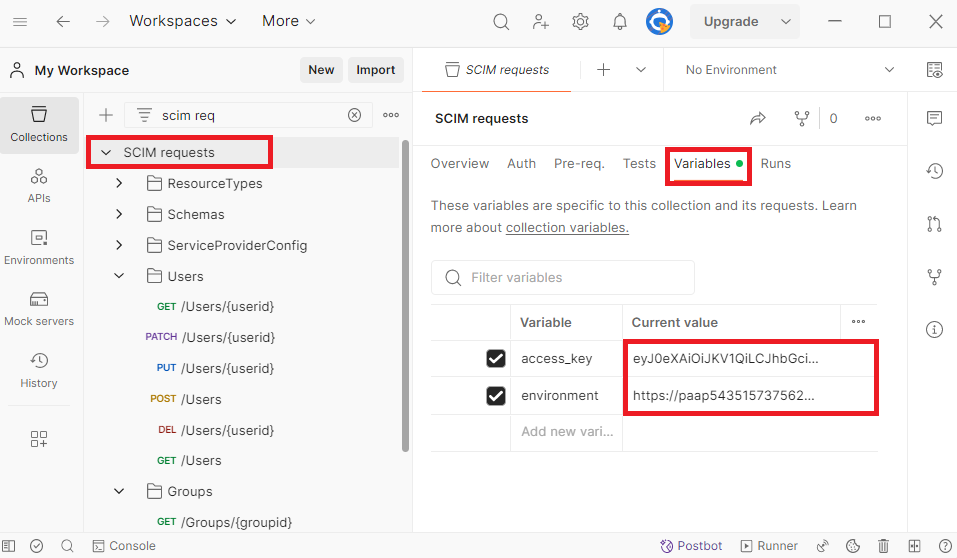The width and height of the screenshot is (957, 558).
Task: Expand the ServiceProviderConfig folder
Action: [119, 245]
